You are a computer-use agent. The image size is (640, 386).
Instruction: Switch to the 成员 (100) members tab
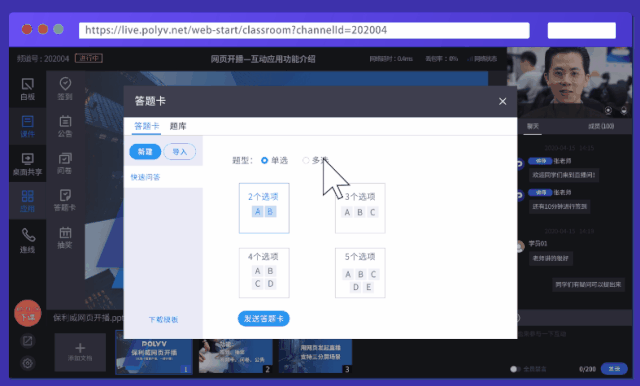(x=601, y=126)
